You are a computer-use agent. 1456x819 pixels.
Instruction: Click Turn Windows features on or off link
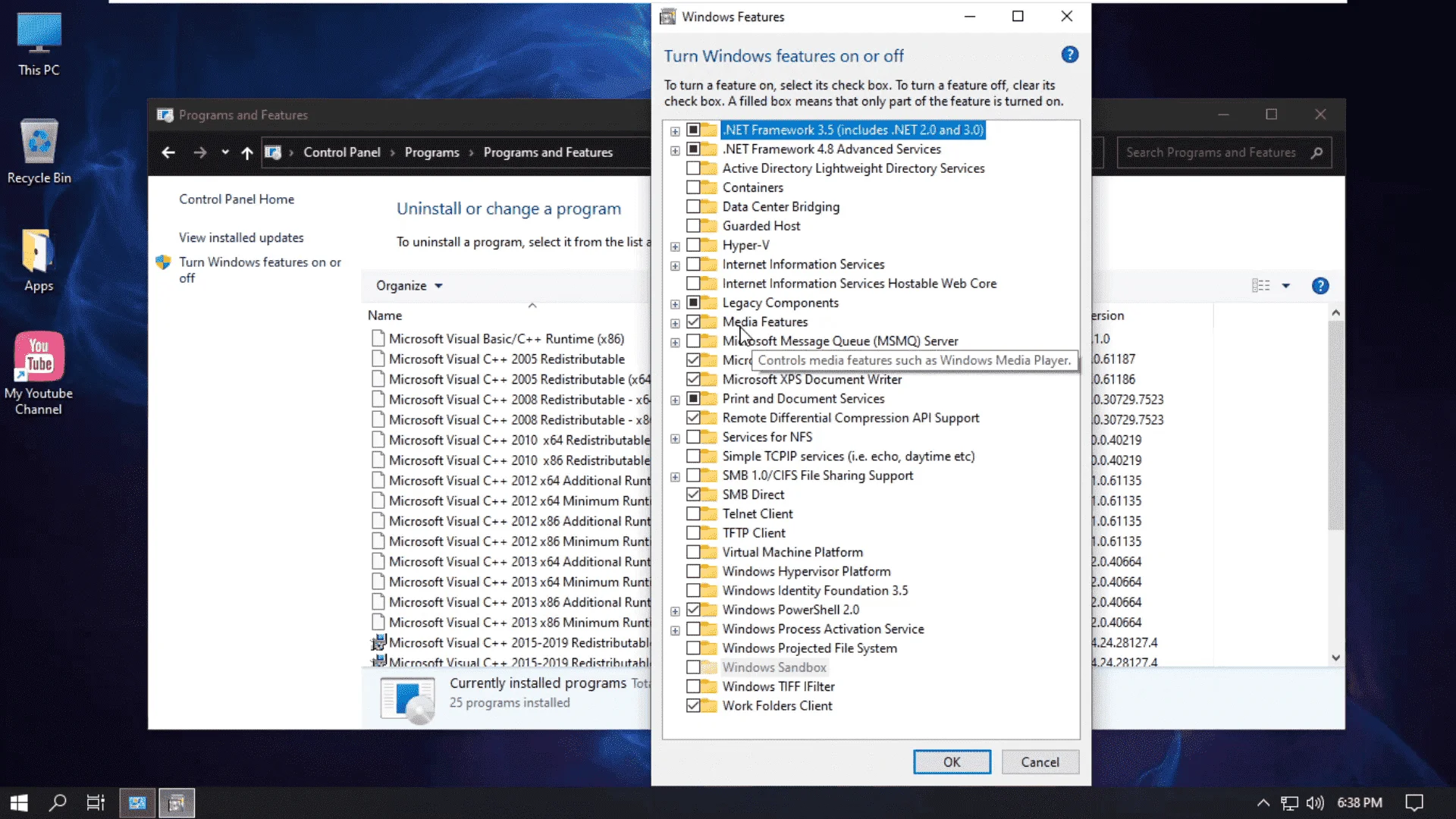(x=260, y=270)
